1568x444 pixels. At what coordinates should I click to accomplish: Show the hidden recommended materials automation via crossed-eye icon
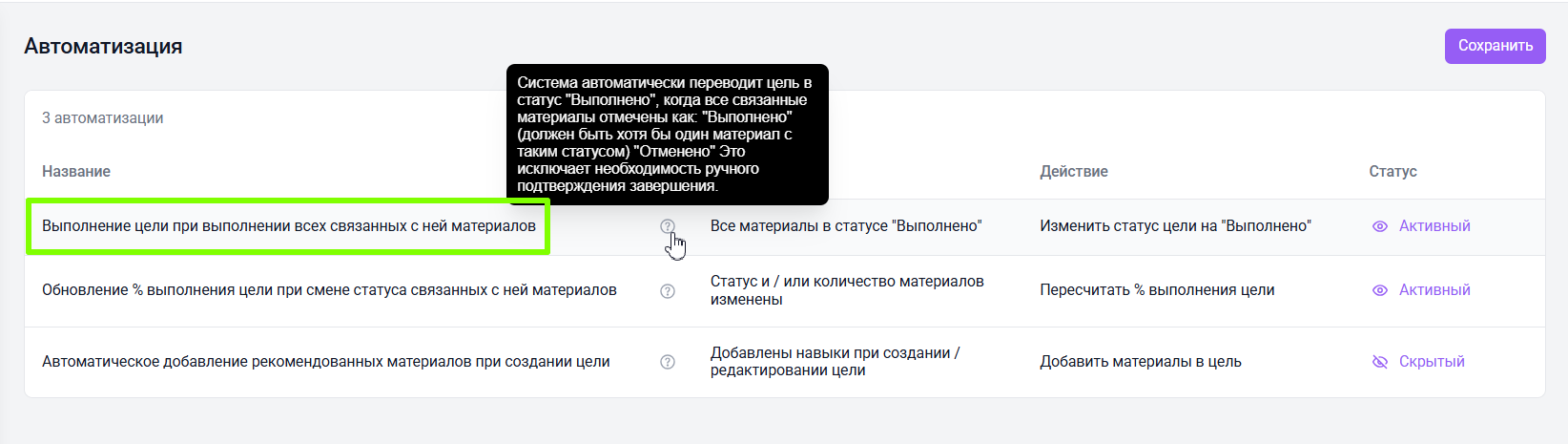(1379, 362)
